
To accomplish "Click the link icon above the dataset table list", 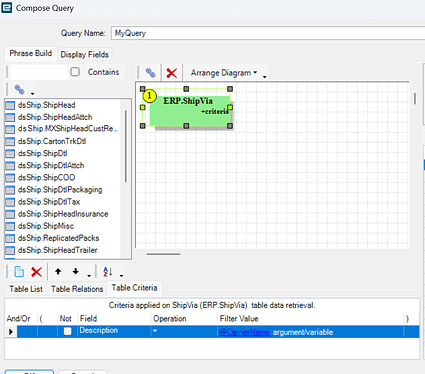I will pos(19,89).
